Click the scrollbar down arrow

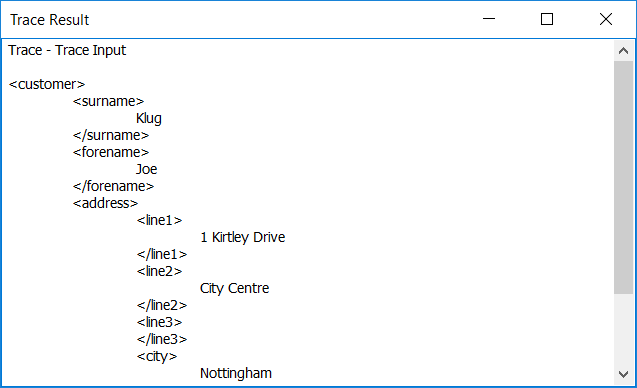click(x=624, y=374)
